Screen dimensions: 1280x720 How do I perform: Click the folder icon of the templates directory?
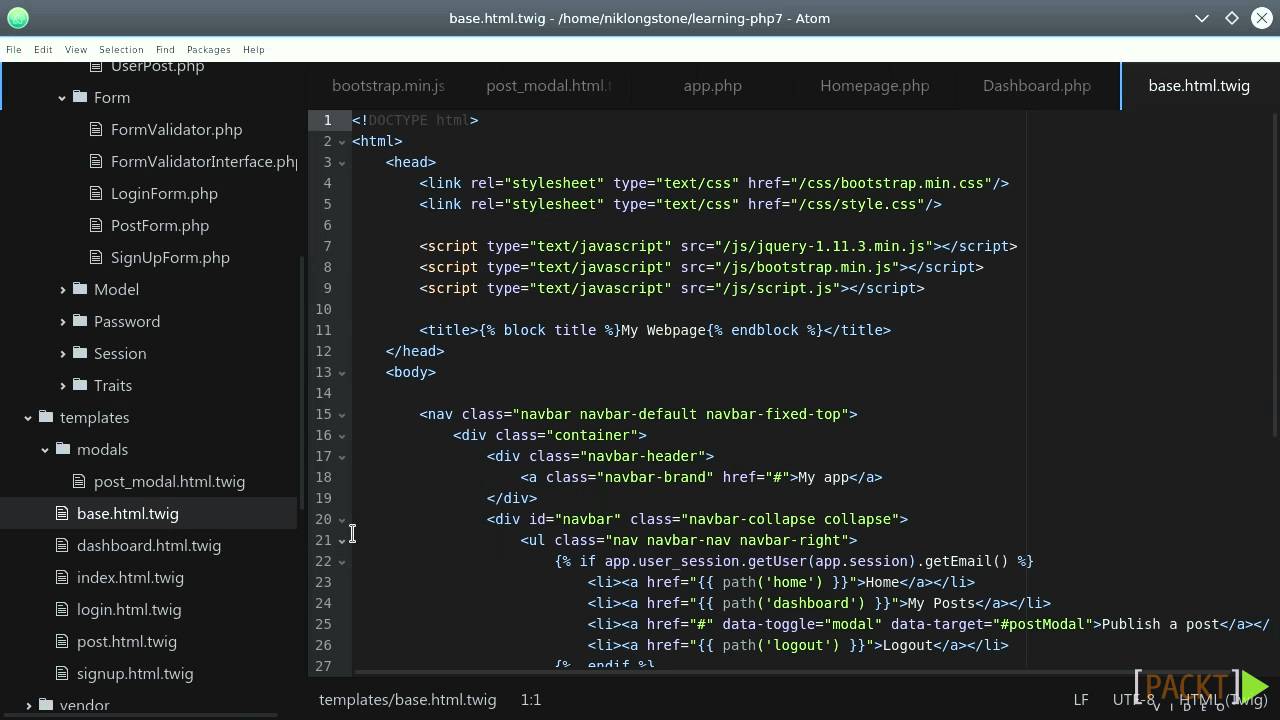click(46, 417)
